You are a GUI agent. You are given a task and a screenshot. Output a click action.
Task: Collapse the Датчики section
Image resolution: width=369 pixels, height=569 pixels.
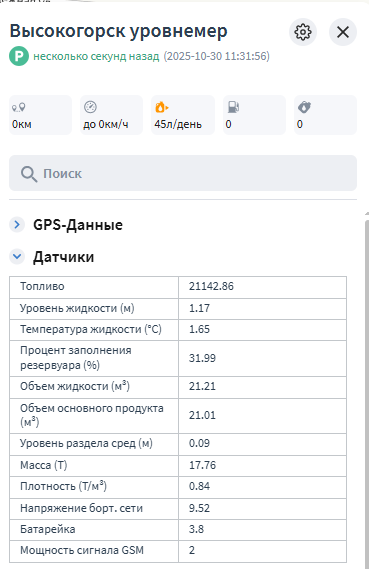(x=17, y=257)
